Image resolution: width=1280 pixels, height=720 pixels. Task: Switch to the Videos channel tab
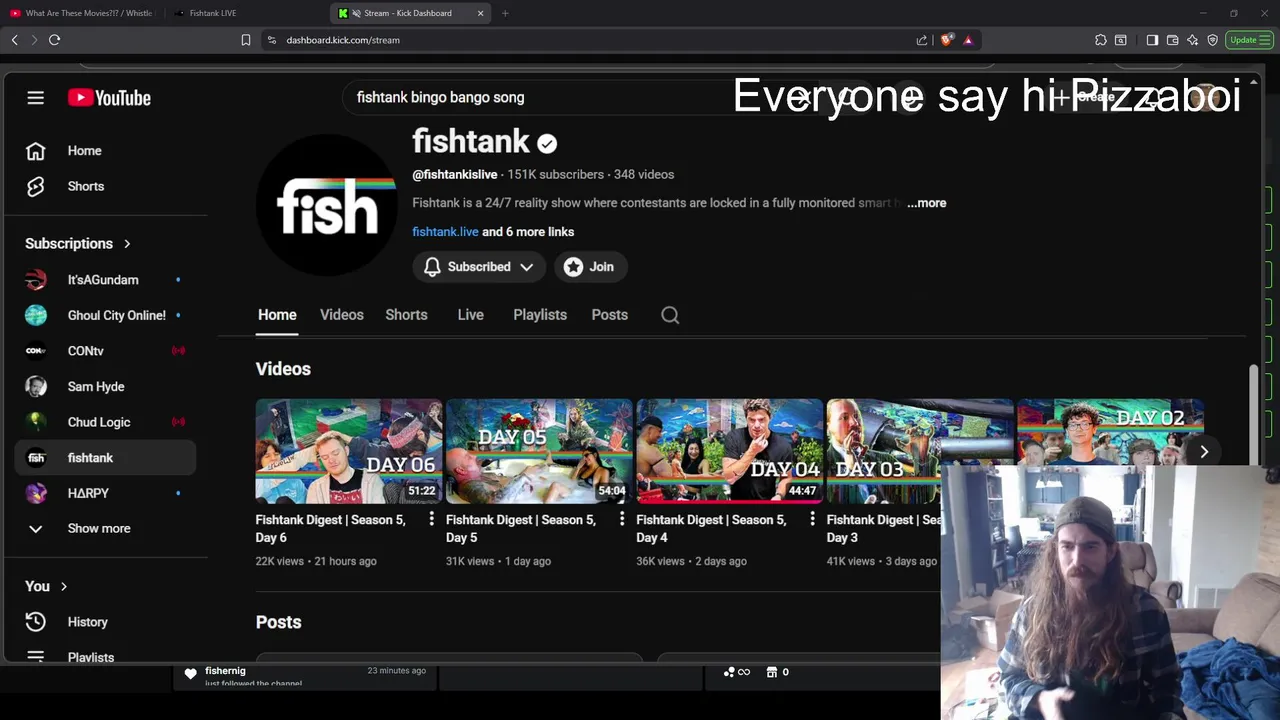[x=342, y=315]
